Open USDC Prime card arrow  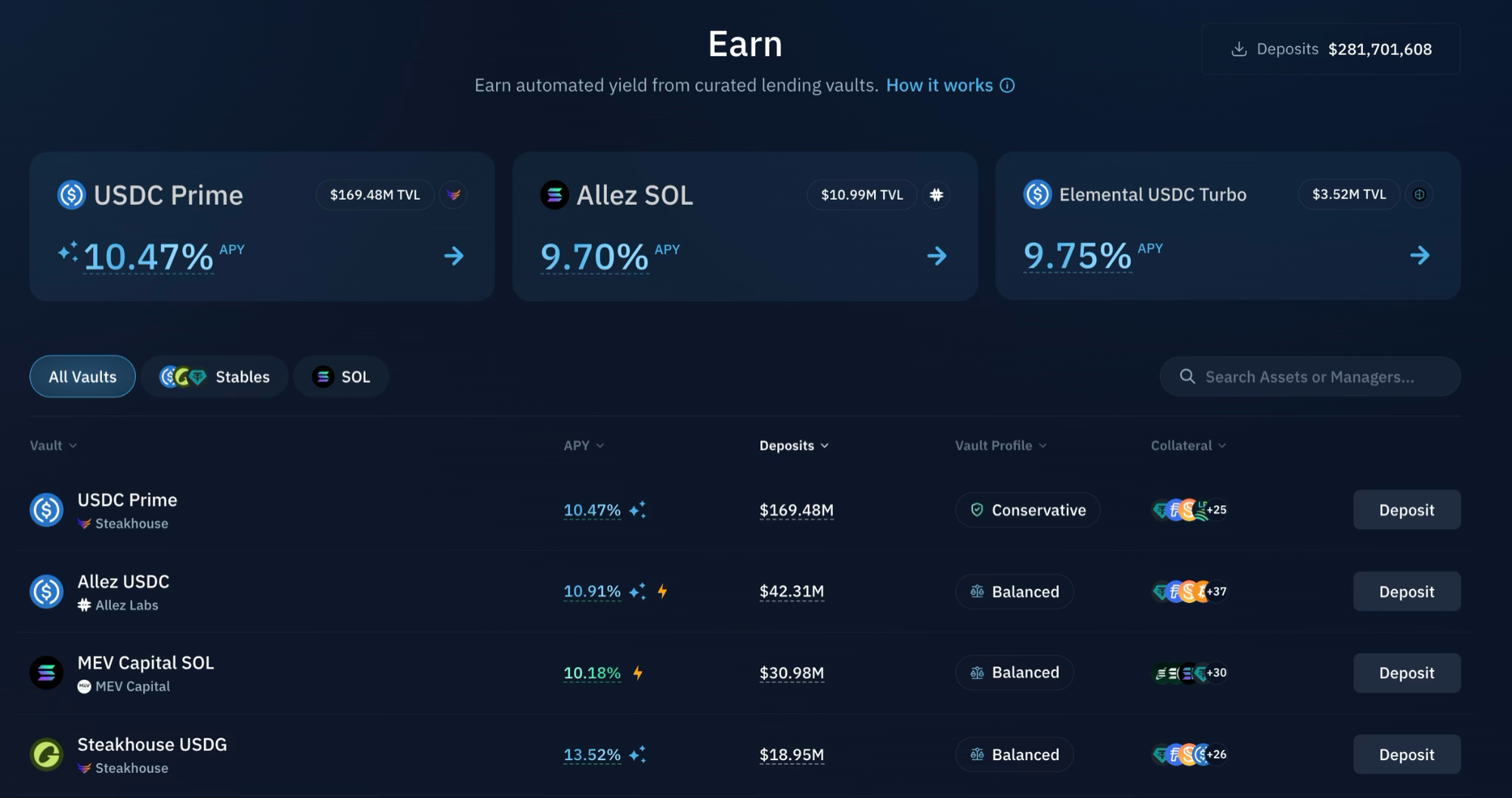454,256
